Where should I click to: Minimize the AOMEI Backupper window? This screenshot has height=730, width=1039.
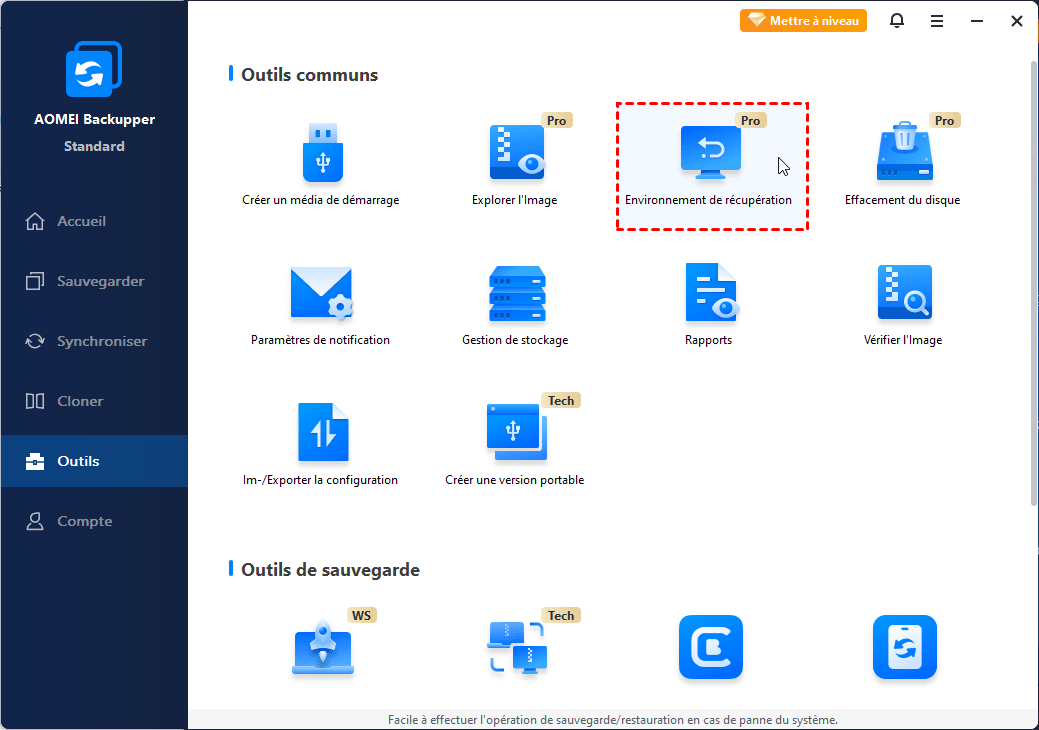pos(977,21)
